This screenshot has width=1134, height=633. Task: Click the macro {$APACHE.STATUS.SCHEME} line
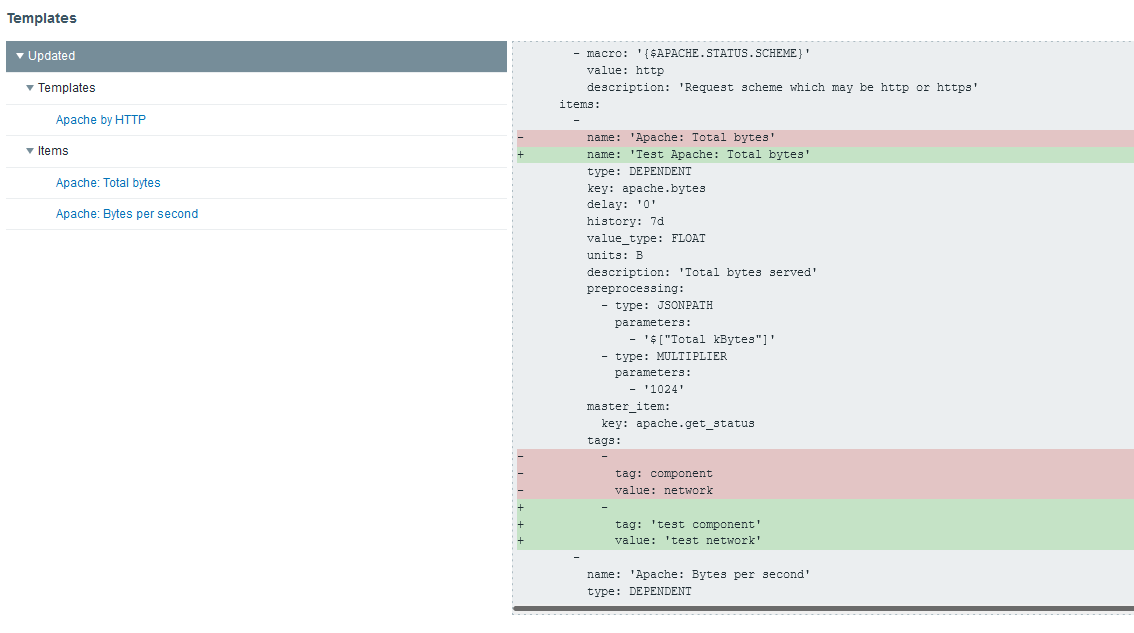(x=691, y=54)
